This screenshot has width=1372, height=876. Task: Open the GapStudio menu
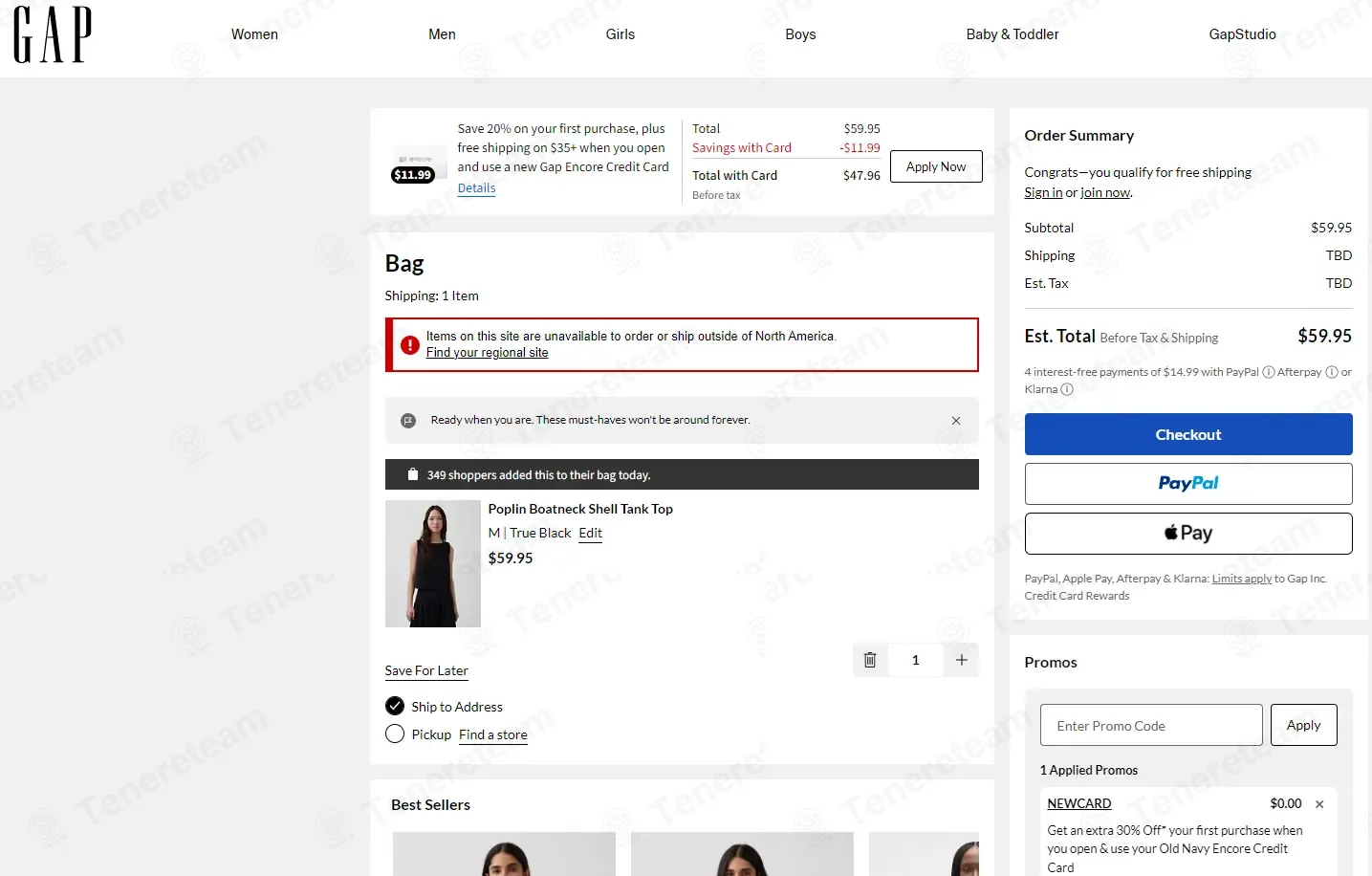coord(1242,34)
